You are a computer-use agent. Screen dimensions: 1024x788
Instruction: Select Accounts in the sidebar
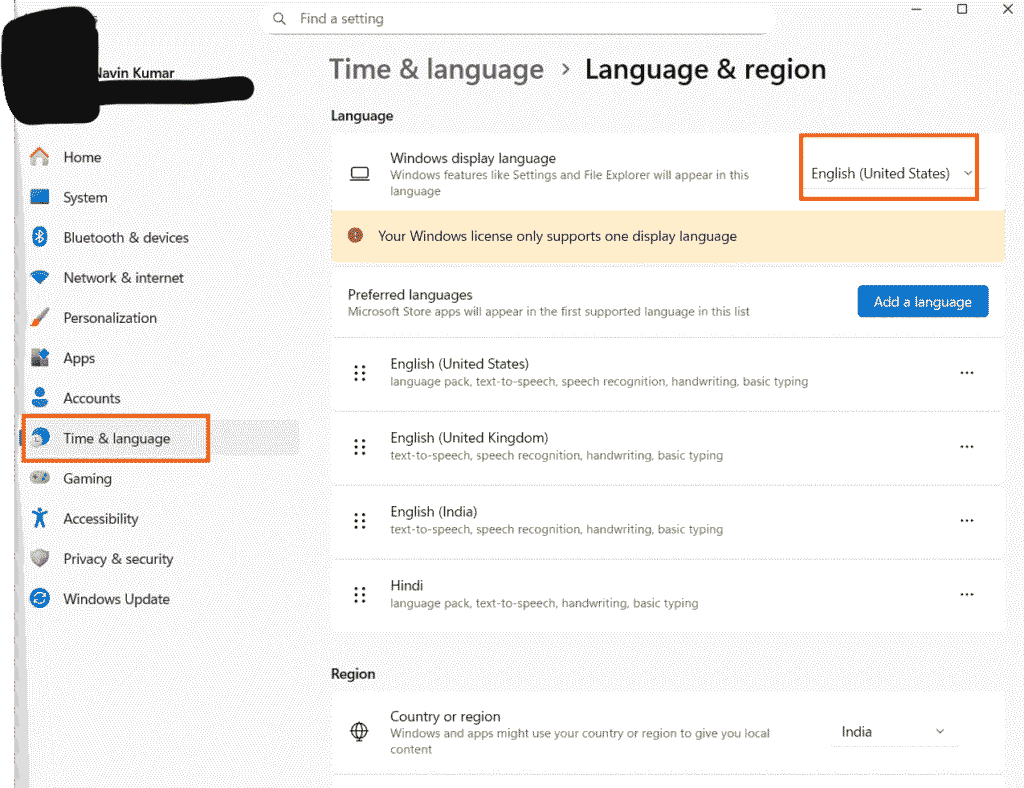tap(91, 398)
